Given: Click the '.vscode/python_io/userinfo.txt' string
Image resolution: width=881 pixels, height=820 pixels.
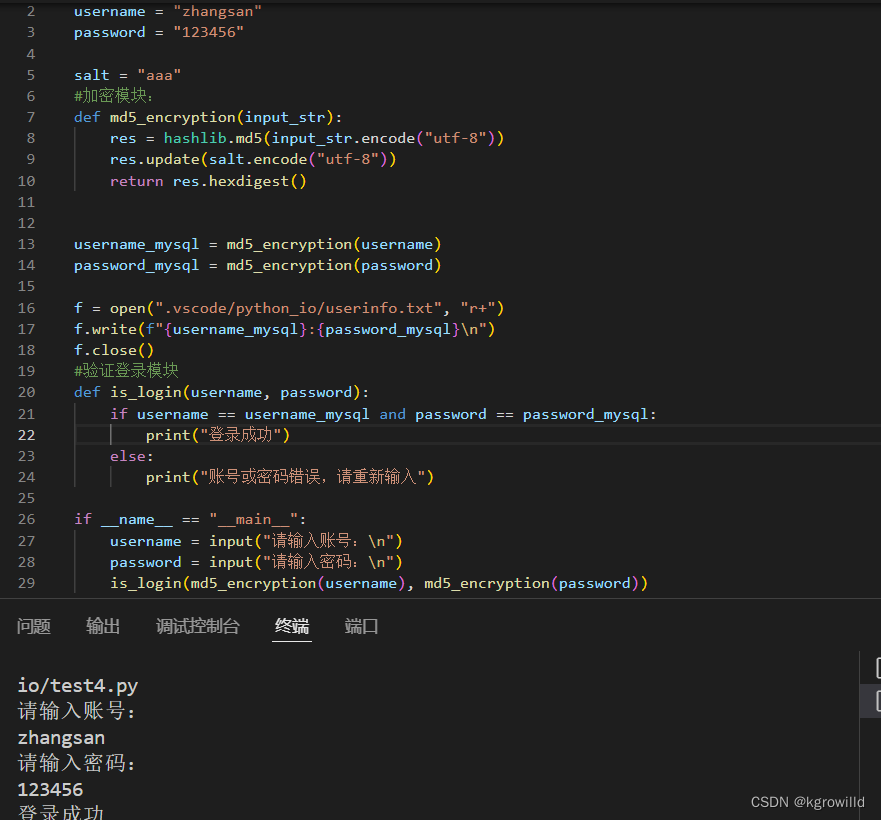Looking at the screenshot, I should tap(298, 308).
